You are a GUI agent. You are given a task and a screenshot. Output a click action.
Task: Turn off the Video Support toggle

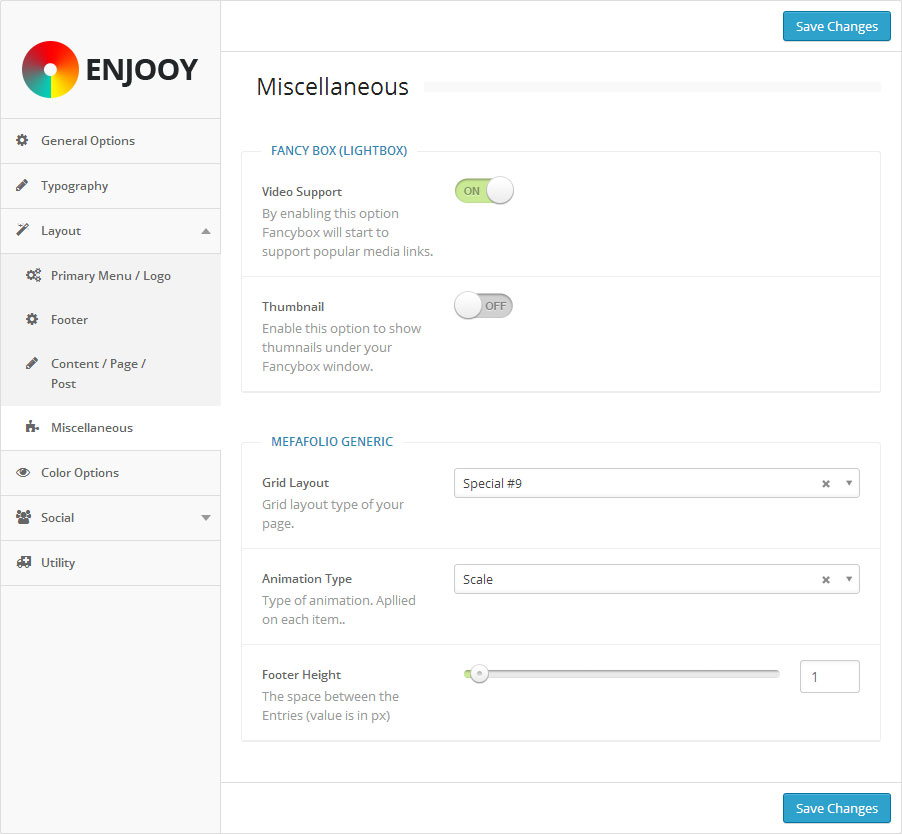(x=484, y=191)
